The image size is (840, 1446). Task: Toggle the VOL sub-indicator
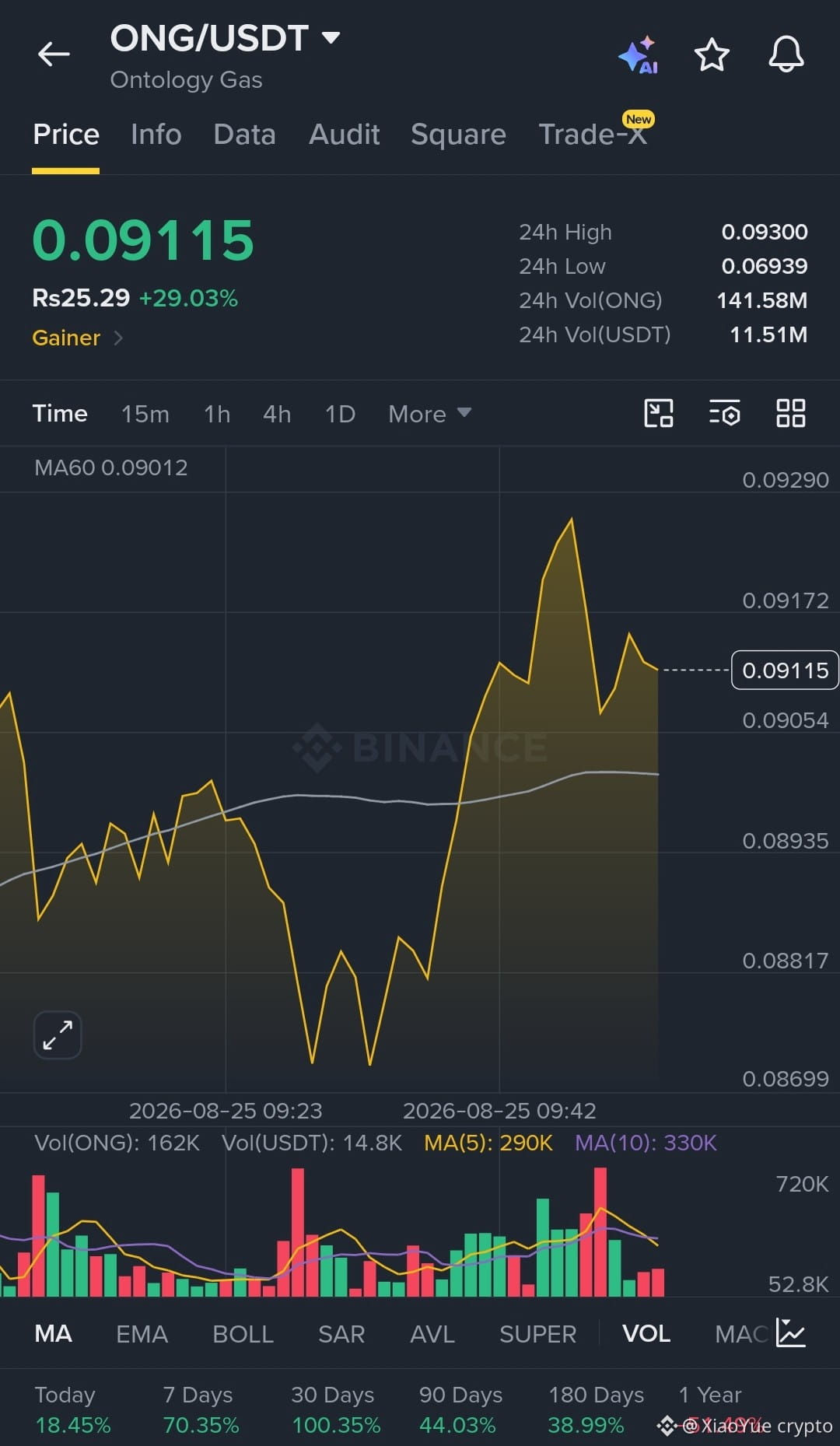(646, 1334)
